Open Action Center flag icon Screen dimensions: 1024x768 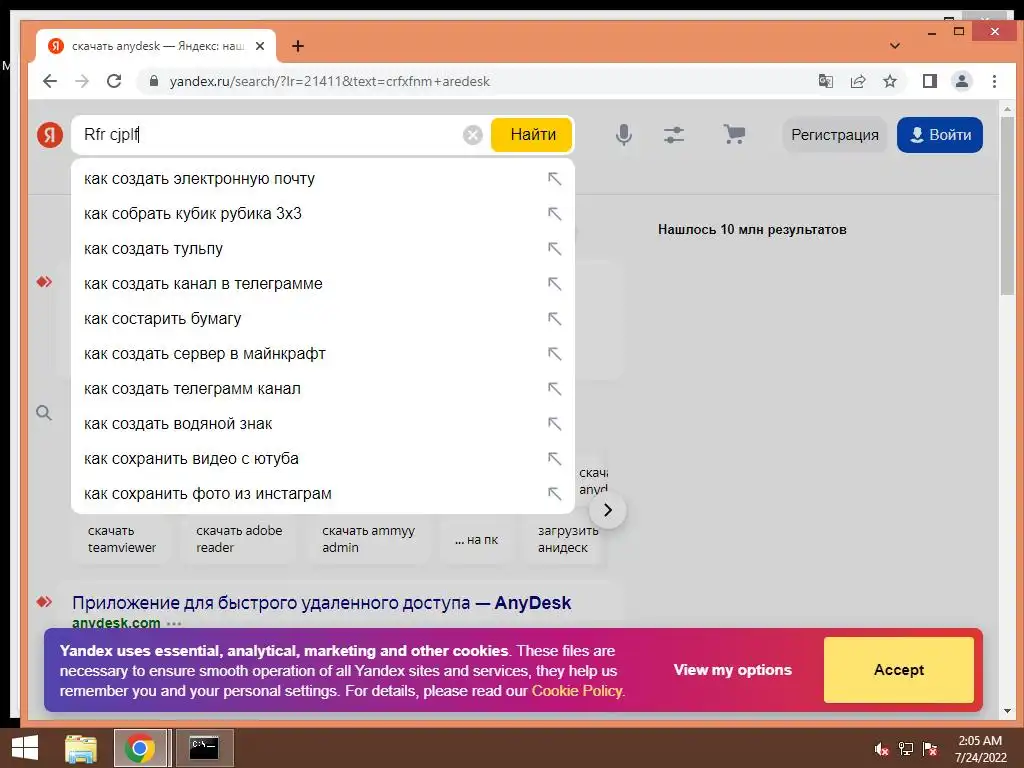[930, 749]
